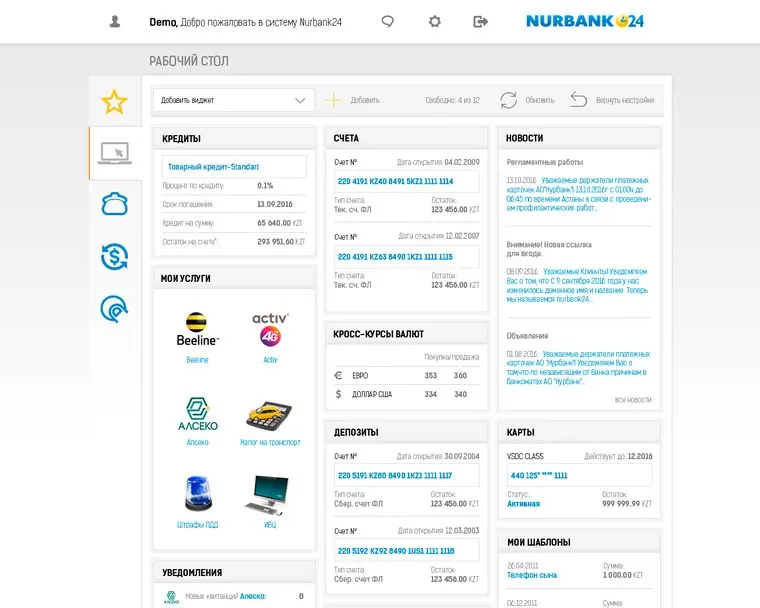The height and width of the screenshot is (608, 760).
Task: Select the Beeline logo
Action: coord(197,329)
